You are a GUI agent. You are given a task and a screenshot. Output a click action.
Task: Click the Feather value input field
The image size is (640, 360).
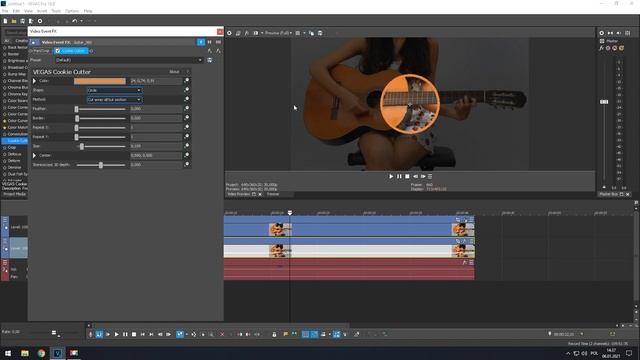pyautogui.click(x=156, y=109)
